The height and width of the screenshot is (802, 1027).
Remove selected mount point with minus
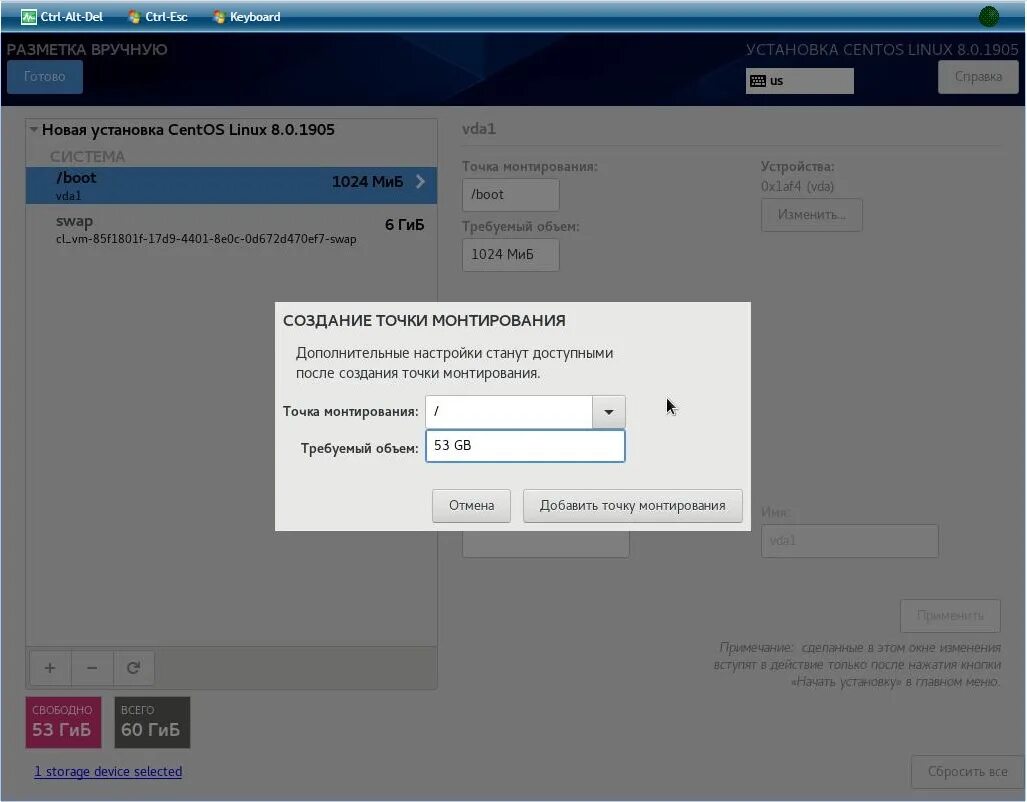click(x=92, y=668)
